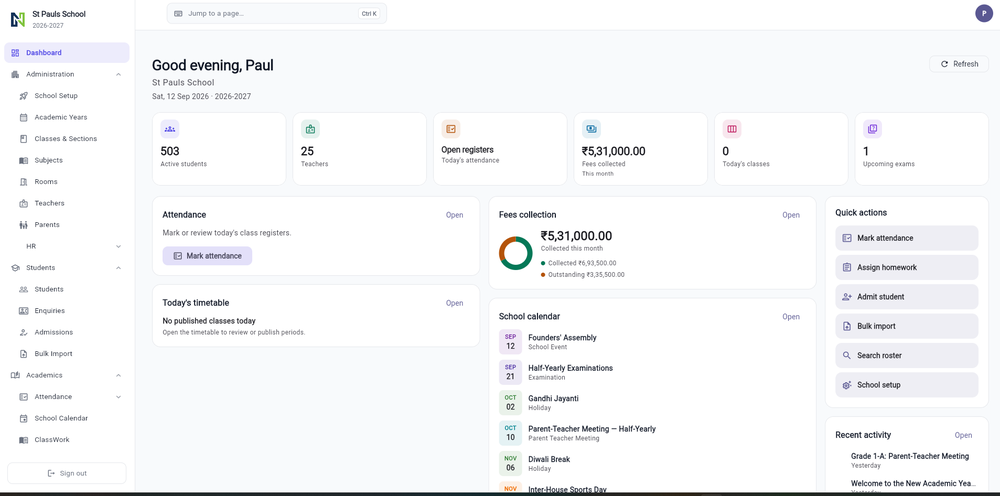The height and width of the screenshot is (496, 1000).
Task: Expand the Attendance submenu chevron in sidebar
Action: [x=119, y=397]
